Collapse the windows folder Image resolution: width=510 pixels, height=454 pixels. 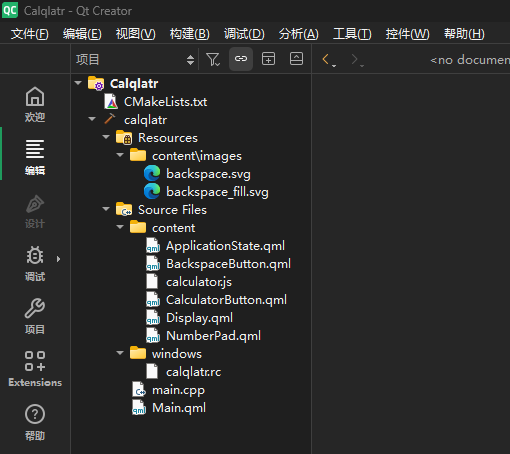[x=120, y=353]
